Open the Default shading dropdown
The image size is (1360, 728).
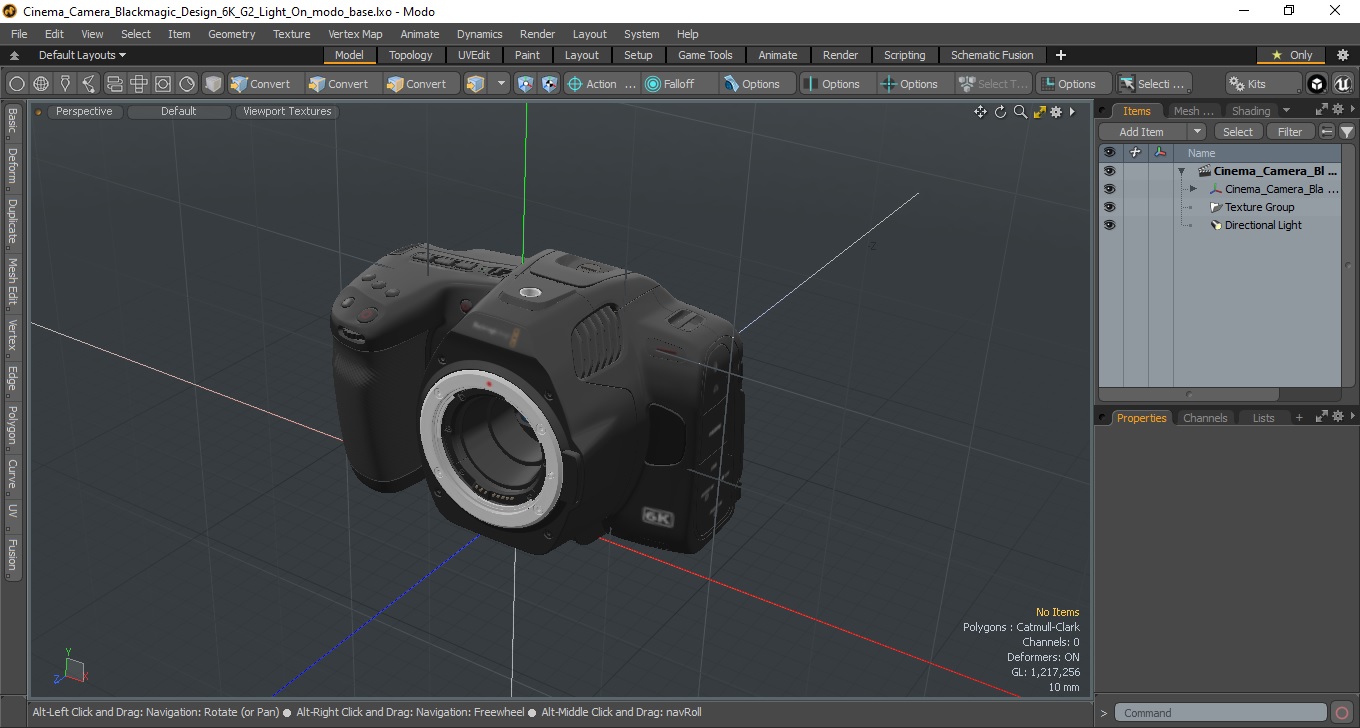(x=178, y=112)
